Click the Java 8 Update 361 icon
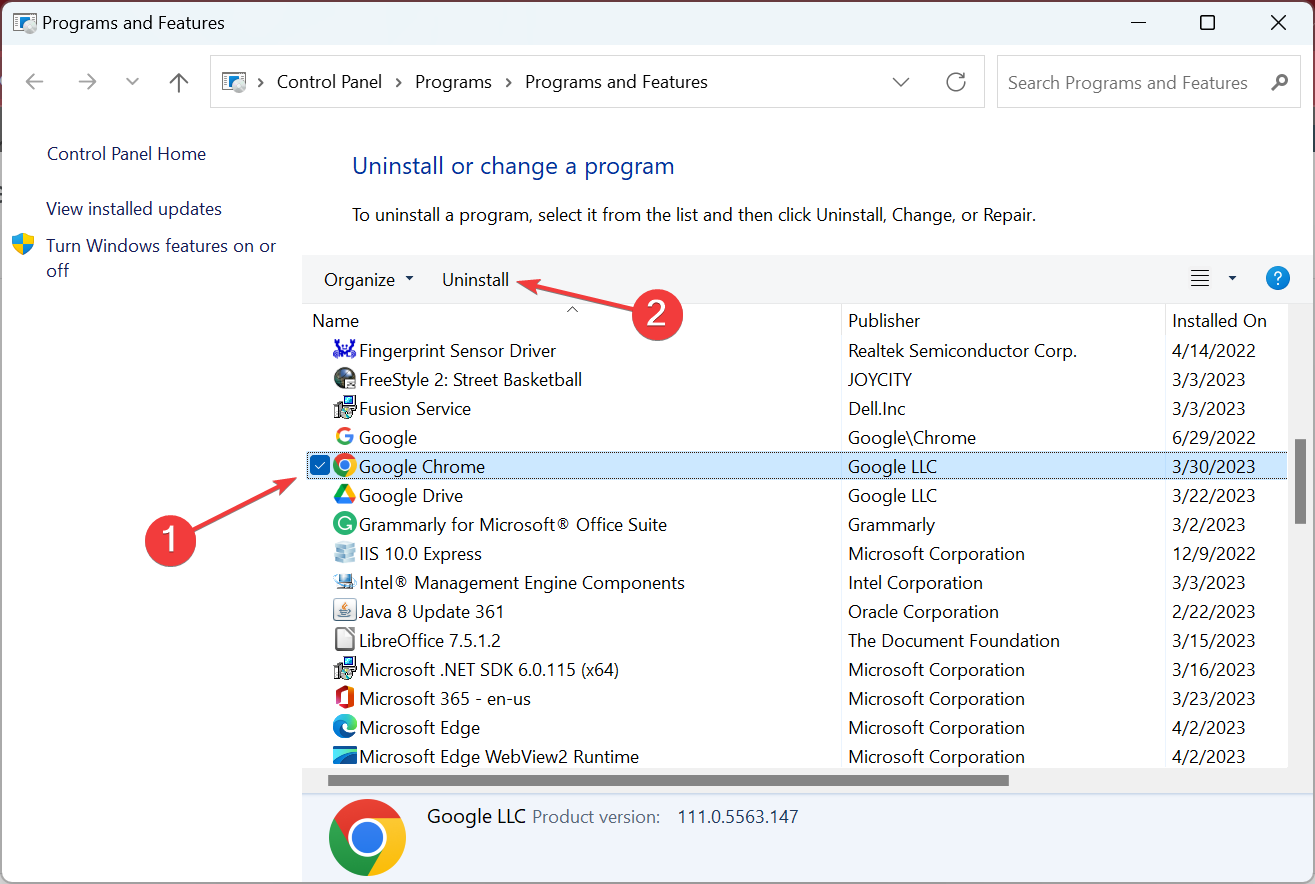This screenshot has height=884, width=1315. [x=344, y=611]
